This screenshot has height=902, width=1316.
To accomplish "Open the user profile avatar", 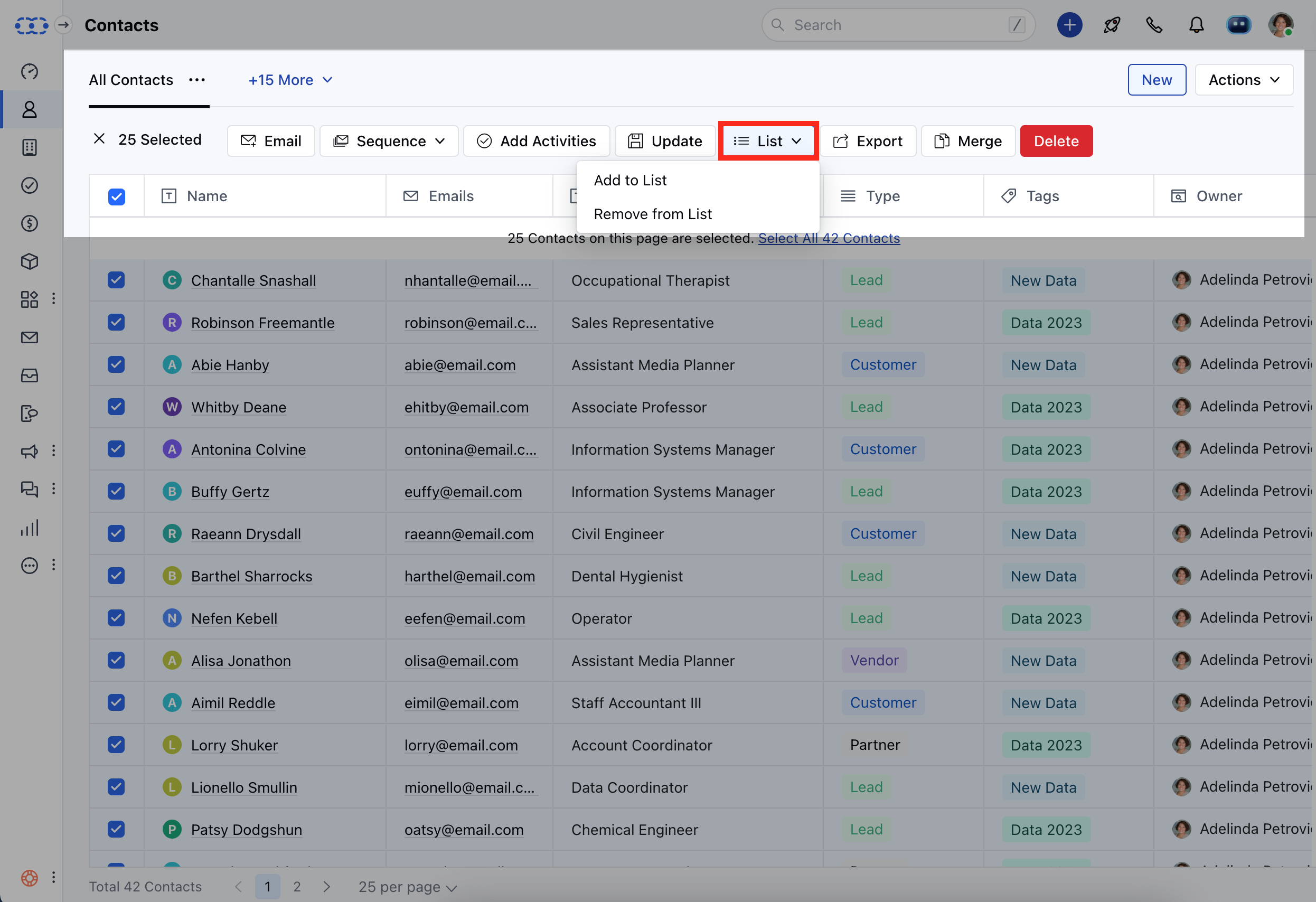I will tap(1280, 25).
